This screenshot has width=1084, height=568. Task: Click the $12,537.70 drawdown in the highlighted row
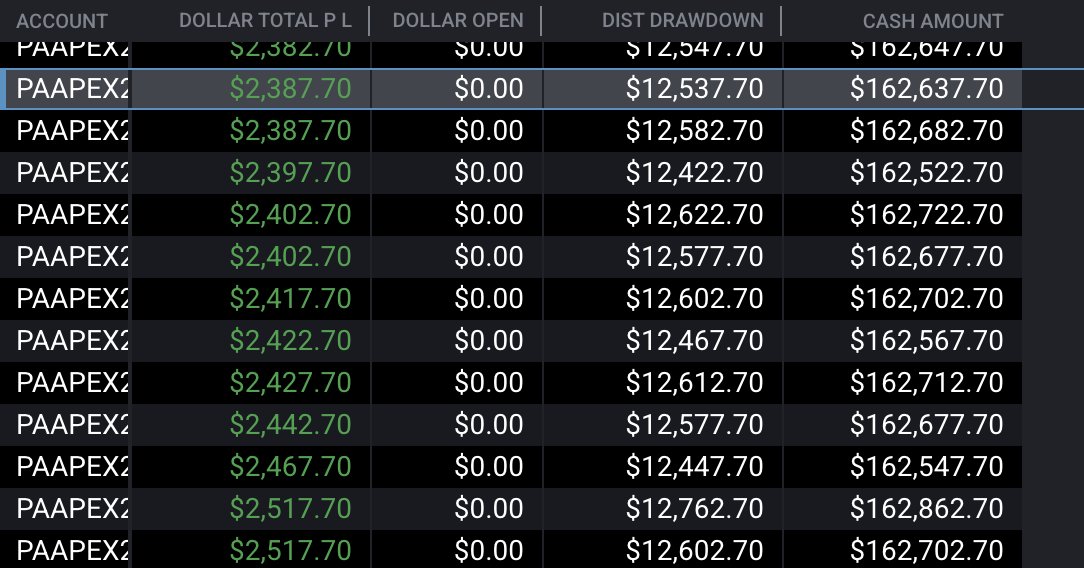tap(694, 88)
